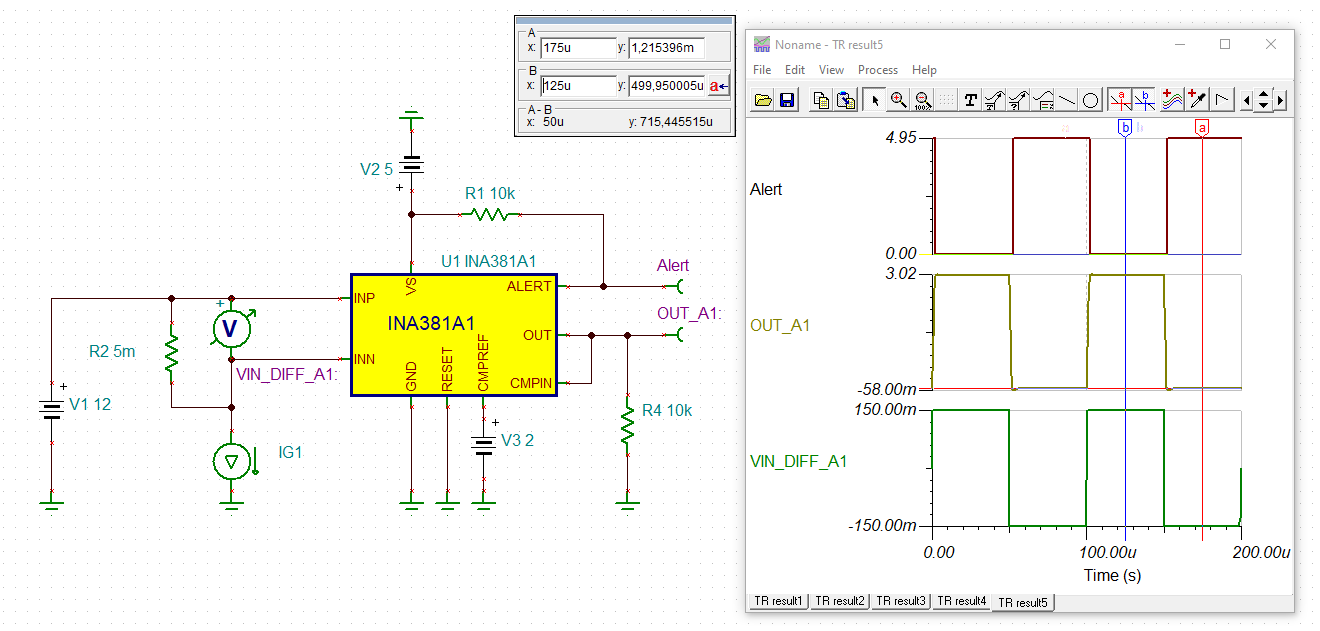Select the Text annotation T tool
This screenshot has height=631, width=1320.
[x=970, y=100]
